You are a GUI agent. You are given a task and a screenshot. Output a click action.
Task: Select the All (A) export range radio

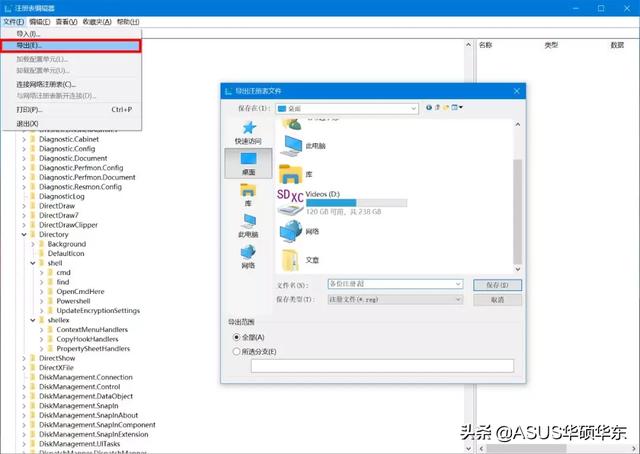tap(236, 337)
